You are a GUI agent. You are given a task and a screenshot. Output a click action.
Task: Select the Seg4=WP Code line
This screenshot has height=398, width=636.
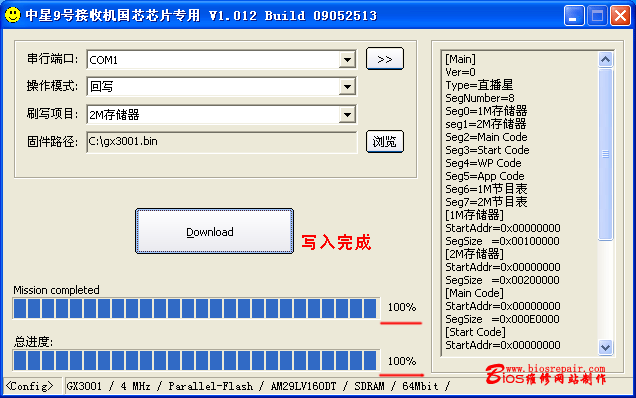483,163
